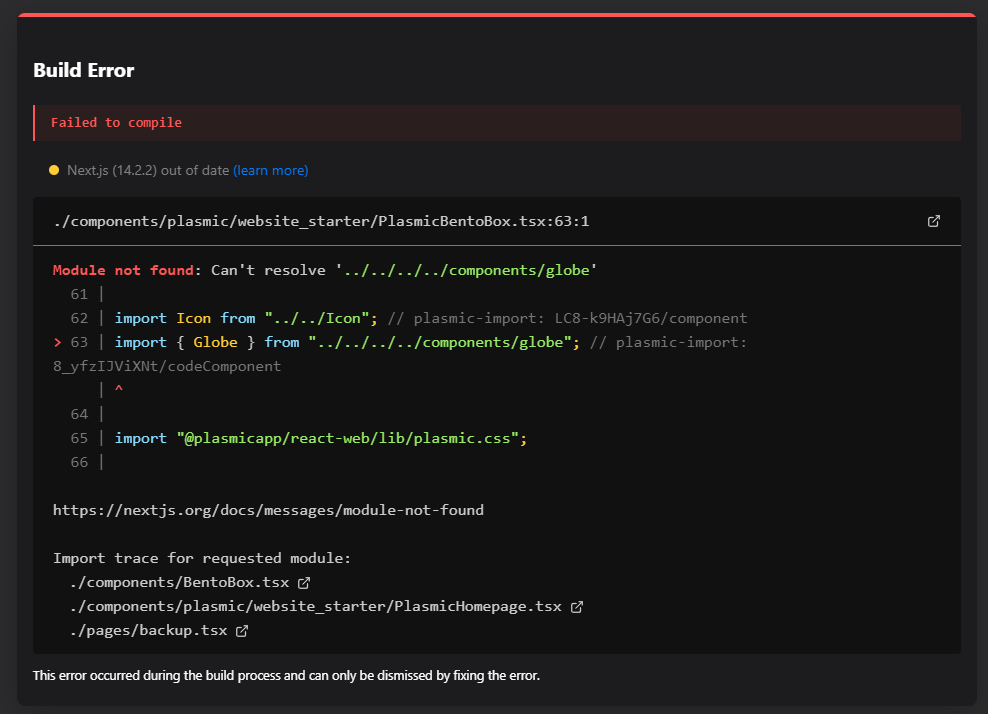The image size is (988, 714).
Task: Click the open-in-editor icon beside PlasmicBentoBox.tsx:63:1
Action: click(x=934, y=221)
